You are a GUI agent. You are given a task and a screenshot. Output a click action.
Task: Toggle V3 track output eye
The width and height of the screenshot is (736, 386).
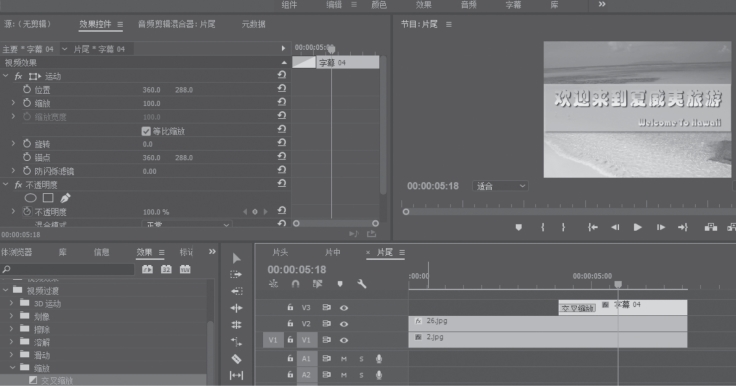coord(344,308)
